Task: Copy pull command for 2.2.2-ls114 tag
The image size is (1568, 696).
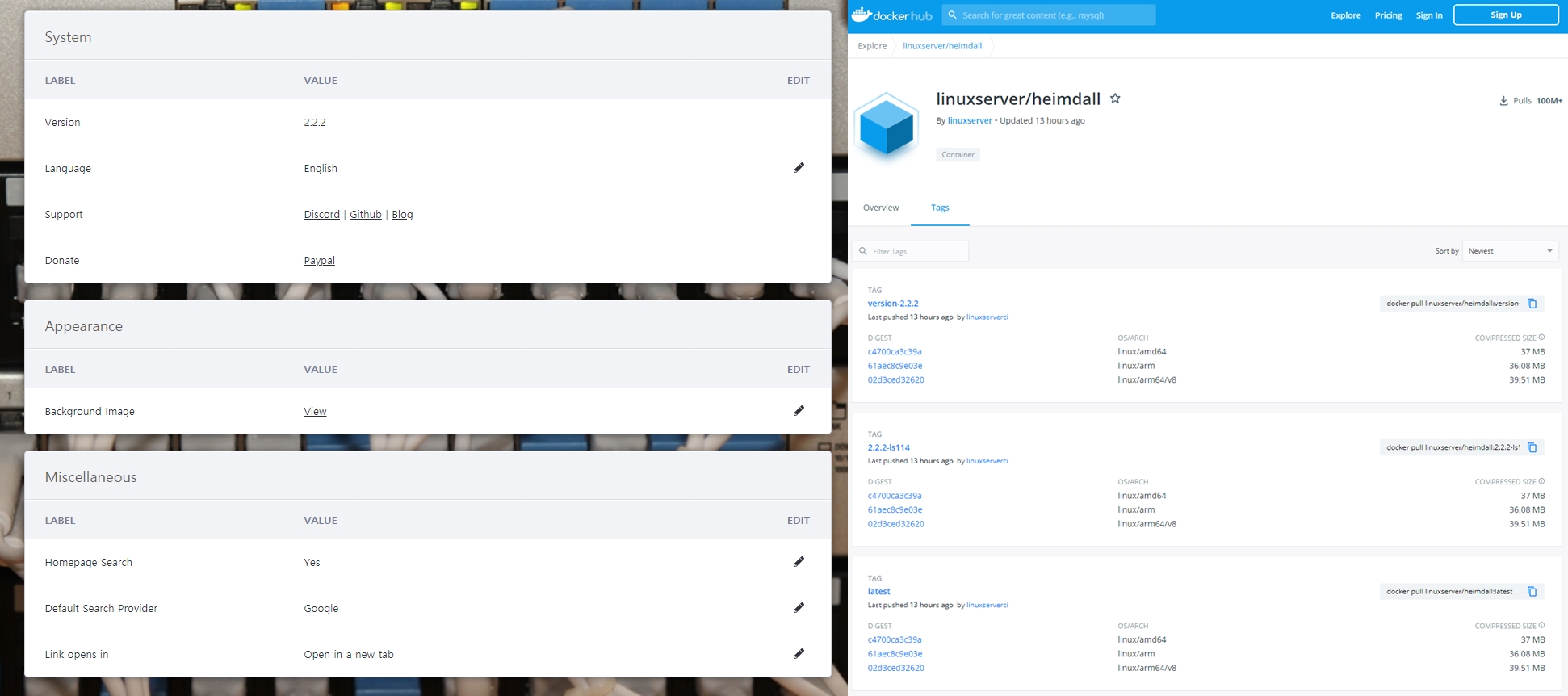Action: point(1532,447)
